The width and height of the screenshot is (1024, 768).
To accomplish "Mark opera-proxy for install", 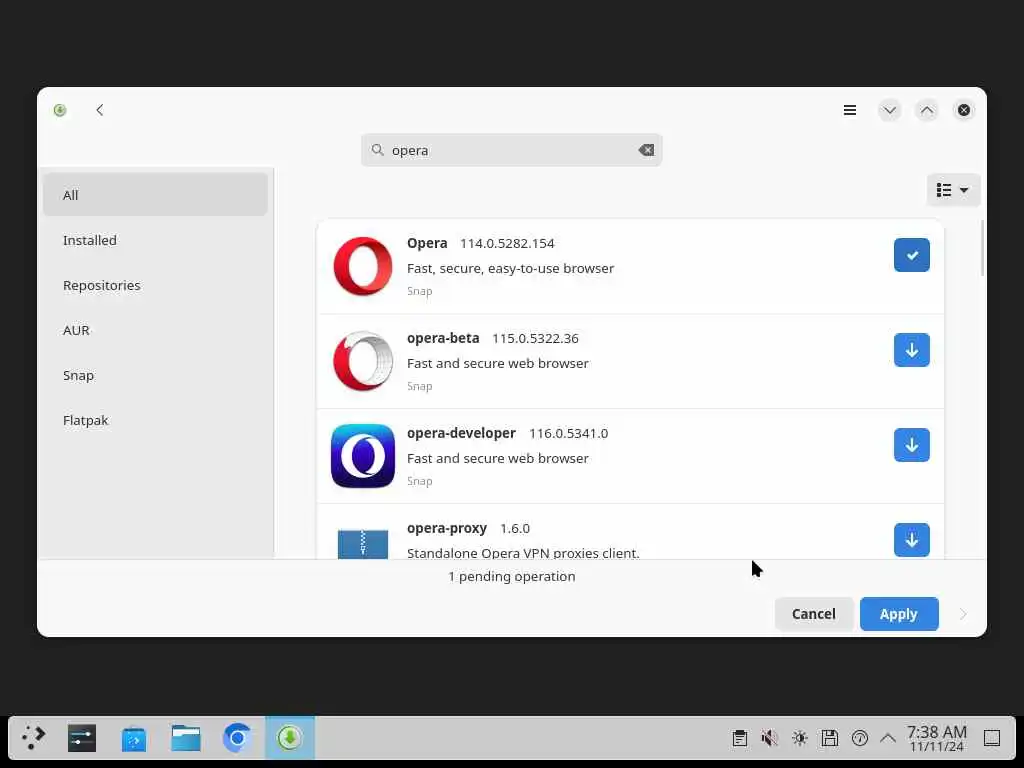I will [x=911, y=539].
